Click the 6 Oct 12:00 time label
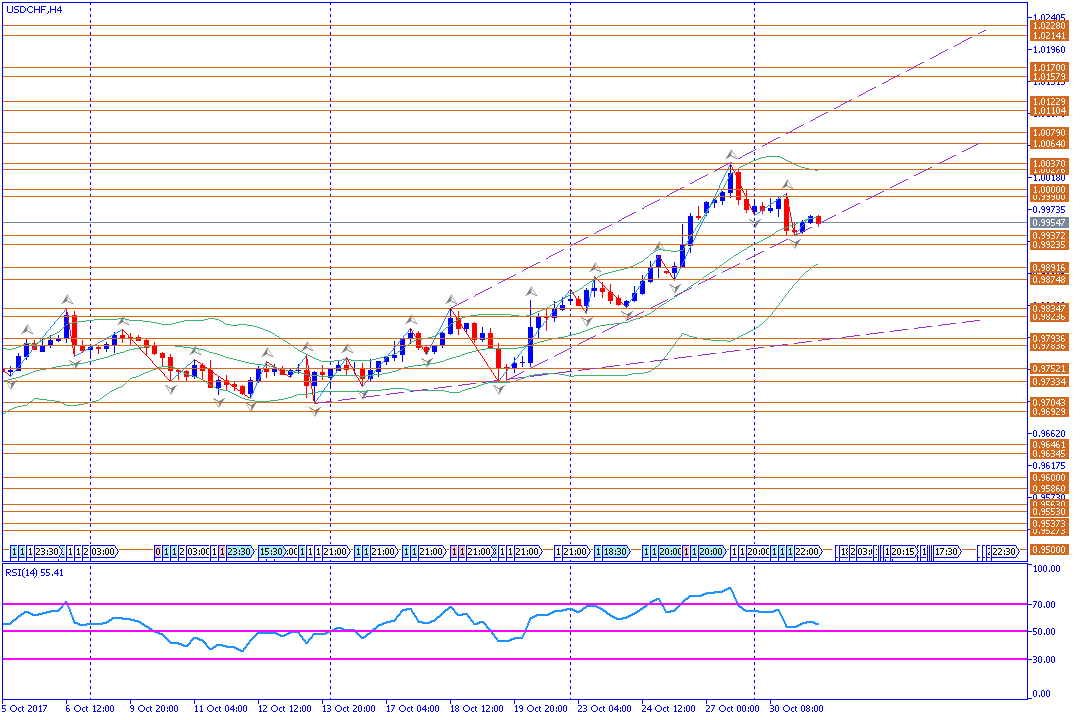This screenshot has width=1080, height=720. point(90,708)
